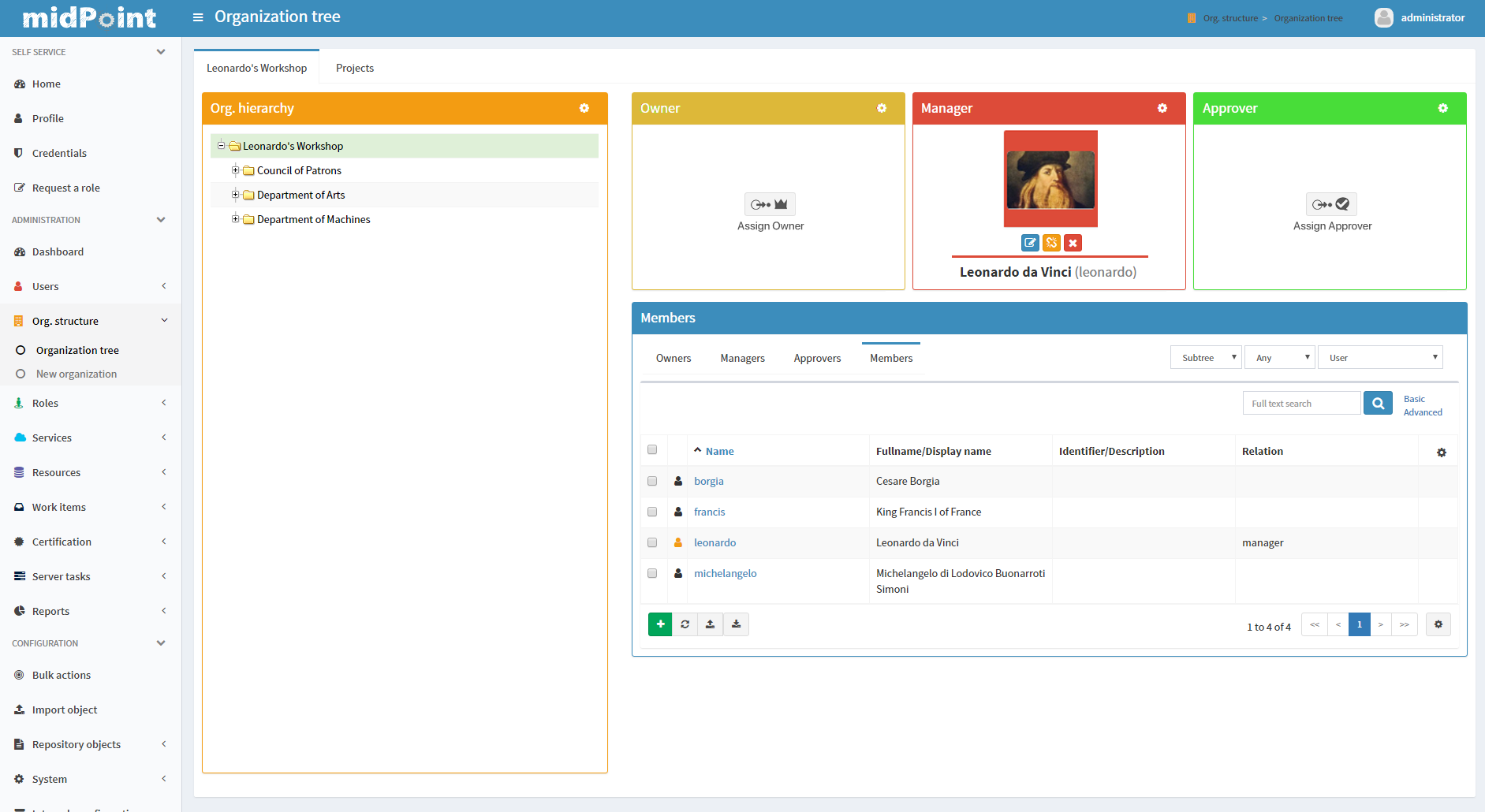Click the red delete manager icon

pos(1073,243)
